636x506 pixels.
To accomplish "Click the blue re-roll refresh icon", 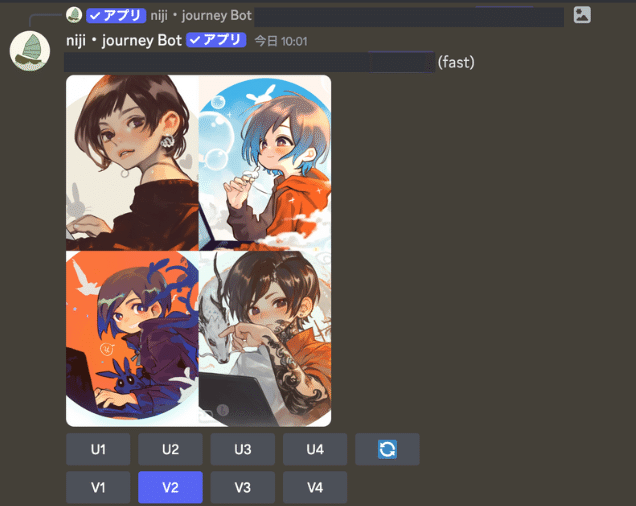I will click(387, 449).
